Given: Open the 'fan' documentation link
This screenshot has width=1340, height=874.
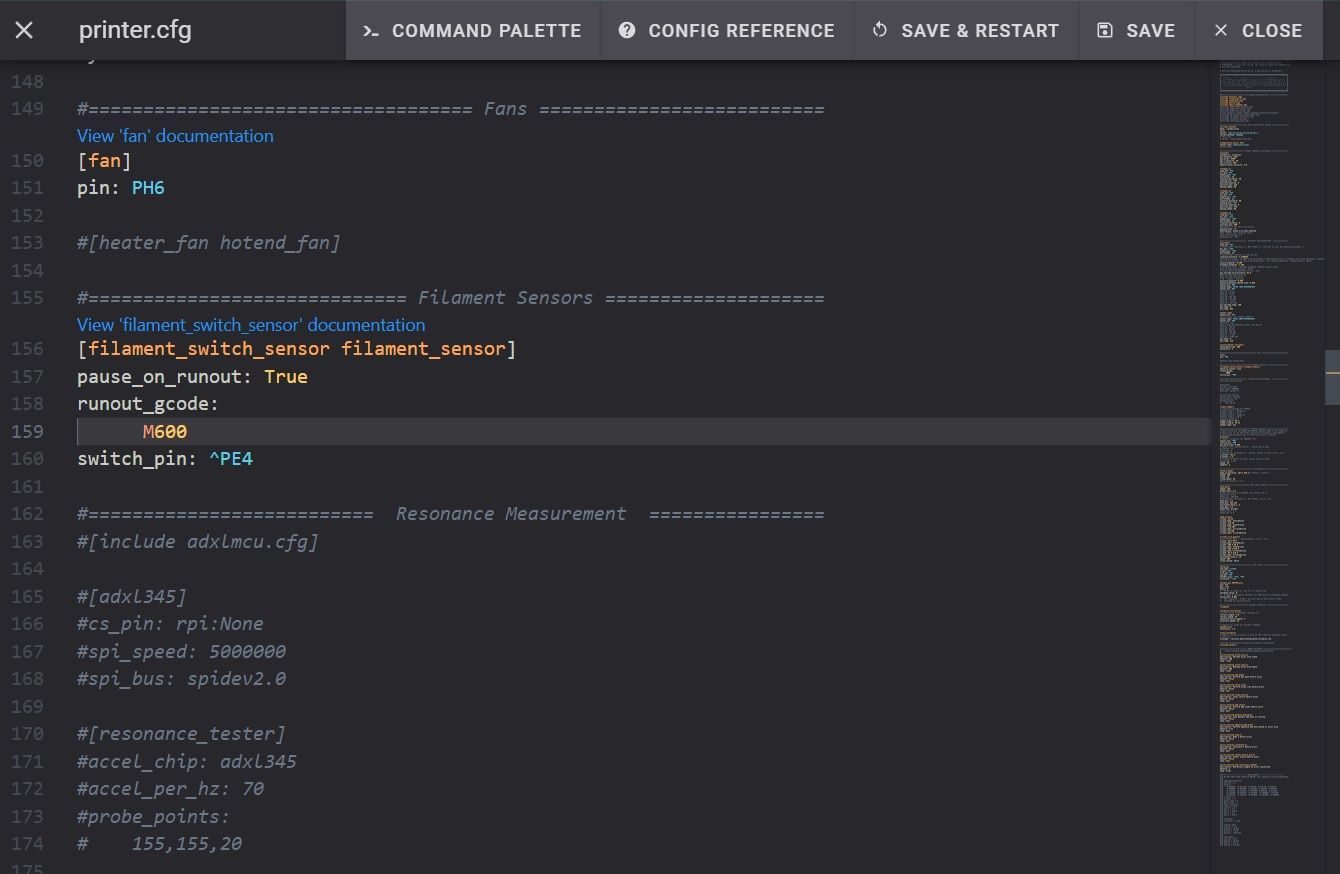Looking at the screenshot, I should point(175,136).
